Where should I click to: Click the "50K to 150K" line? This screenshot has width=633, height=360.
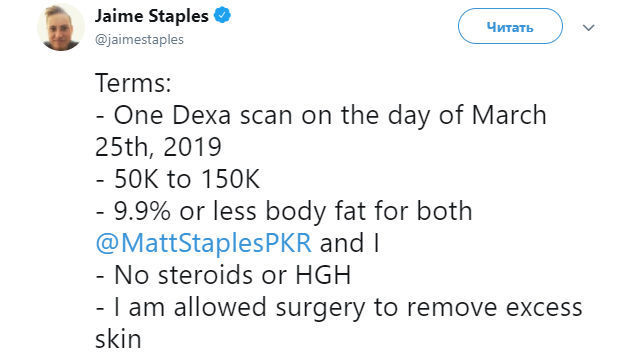click(x=178, y=179)
